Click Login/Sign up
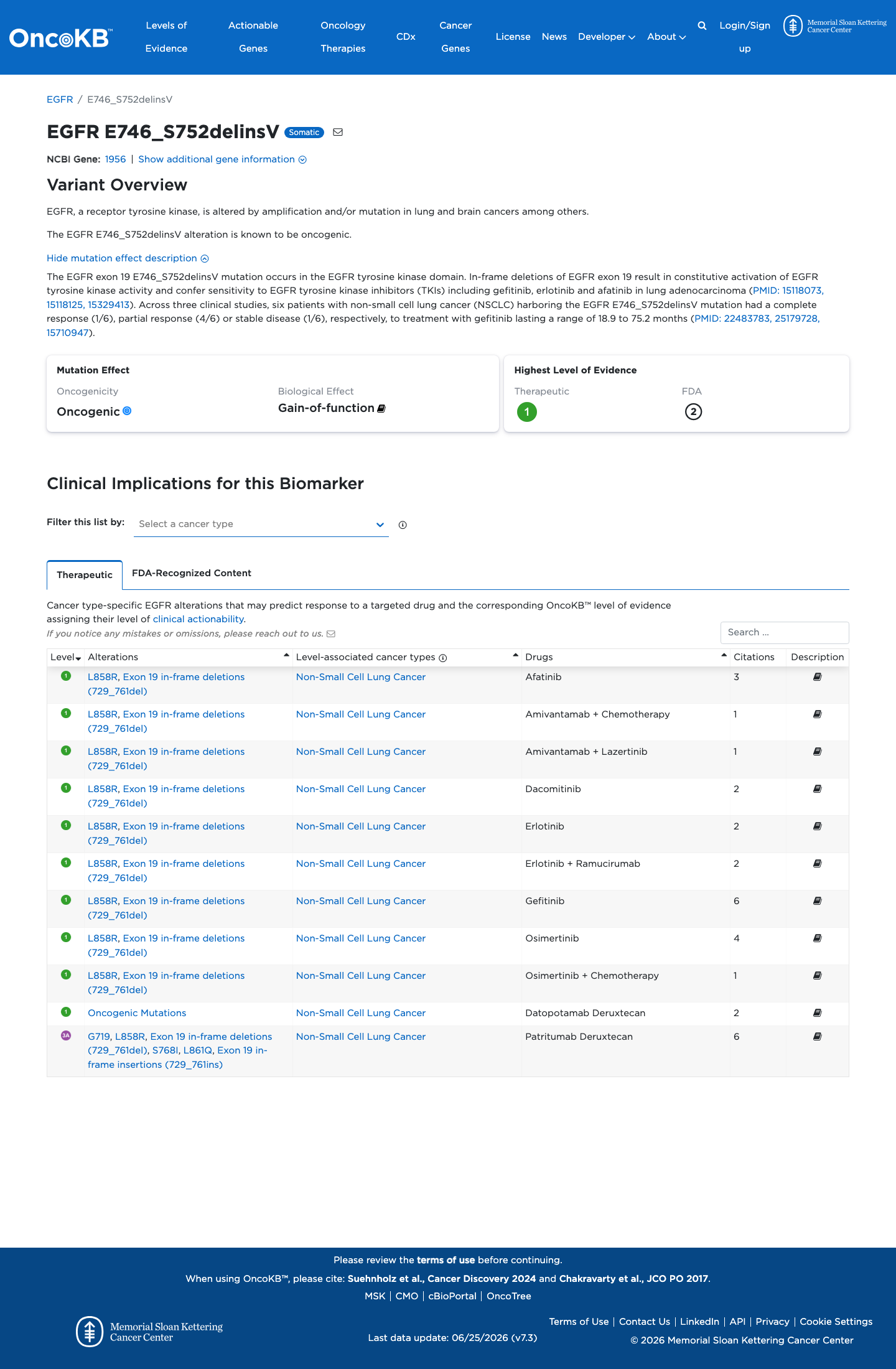896x1369 pixels. [745, 37]
